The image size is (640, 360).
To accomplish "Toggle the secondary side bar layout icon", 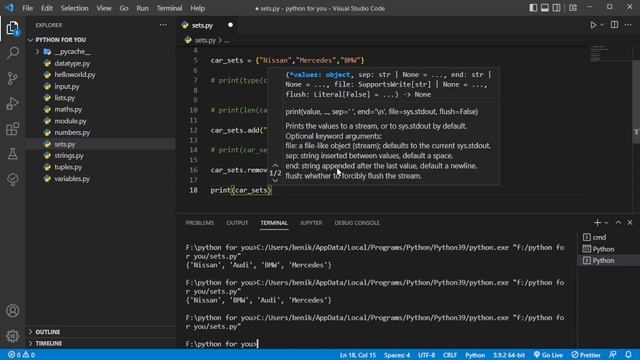I will coord(556,8).
